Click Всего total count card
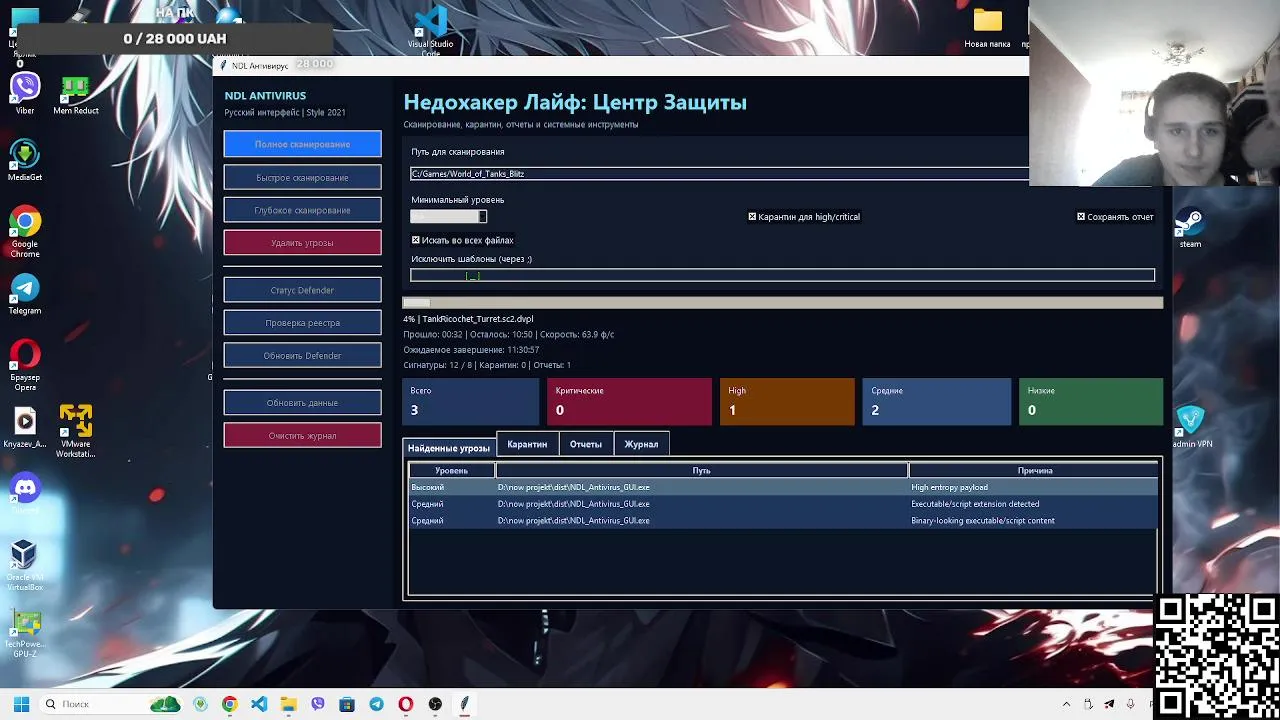The height and width of the screenshot is (720, 1280). point(470,401)
